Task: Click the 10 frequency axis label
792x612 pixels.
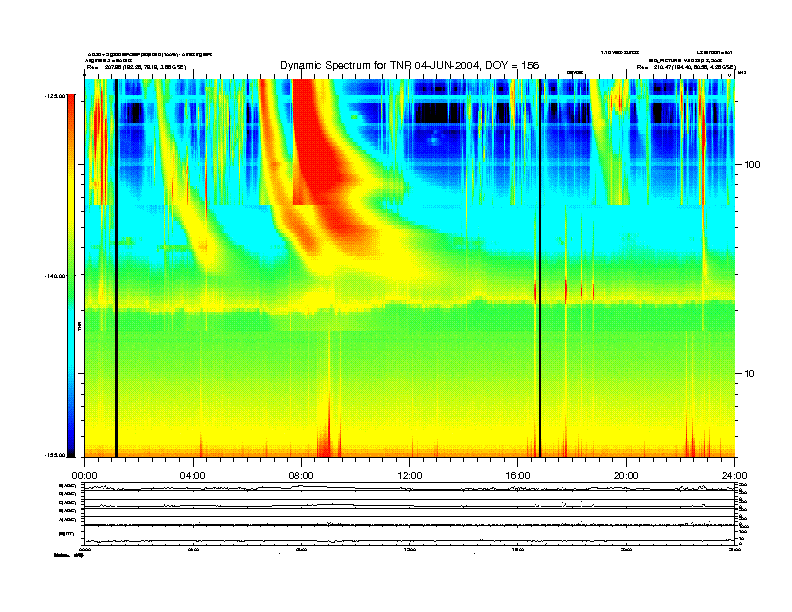Action: [x=750, y=374]
